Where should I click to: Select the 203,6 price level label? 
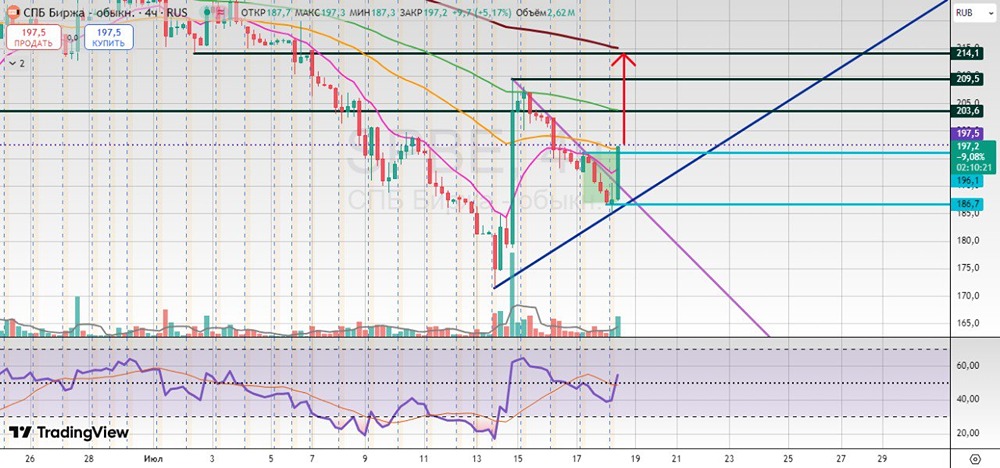click(967, 111)
